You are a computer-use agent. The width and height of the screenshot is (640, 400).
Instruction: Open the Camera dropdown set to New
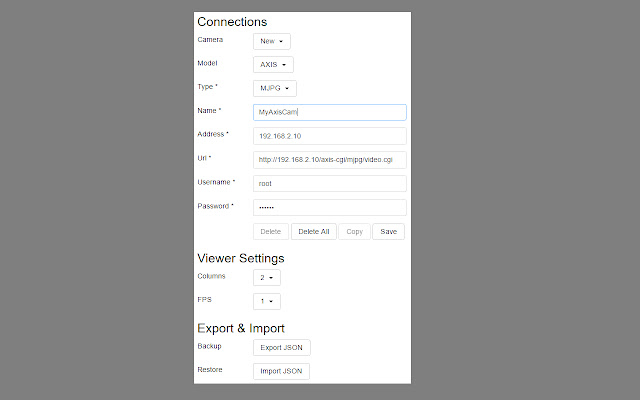pos(271,41)
